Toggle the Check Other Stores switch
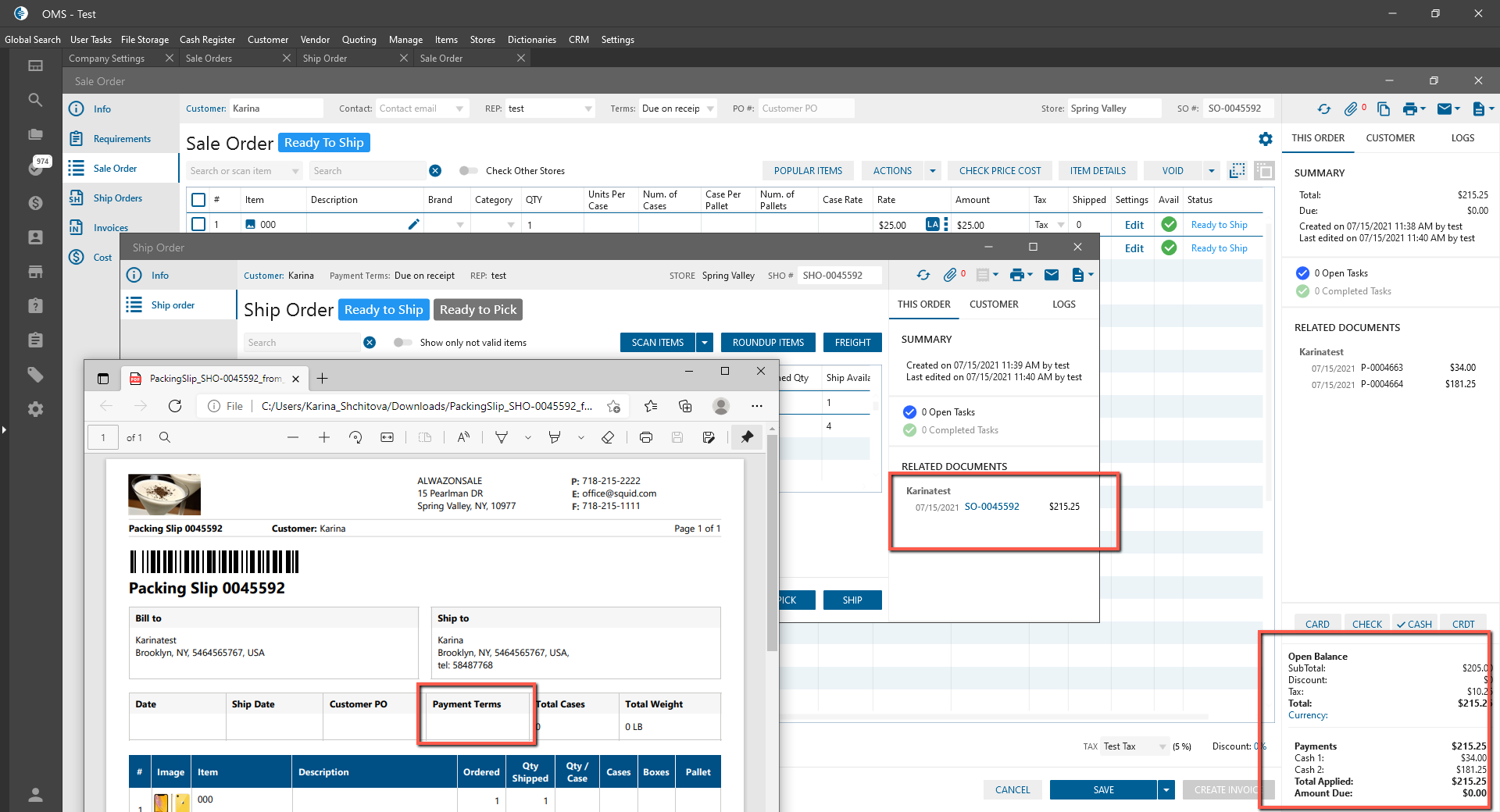1500x812 pixels. coord(468,171)
